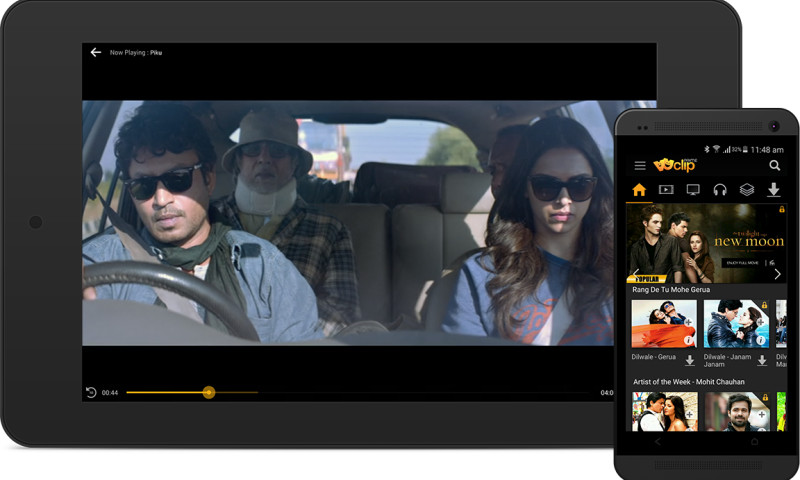Click the 00:44 elapsed time label
Screen dimensions: 800x480
110,393
